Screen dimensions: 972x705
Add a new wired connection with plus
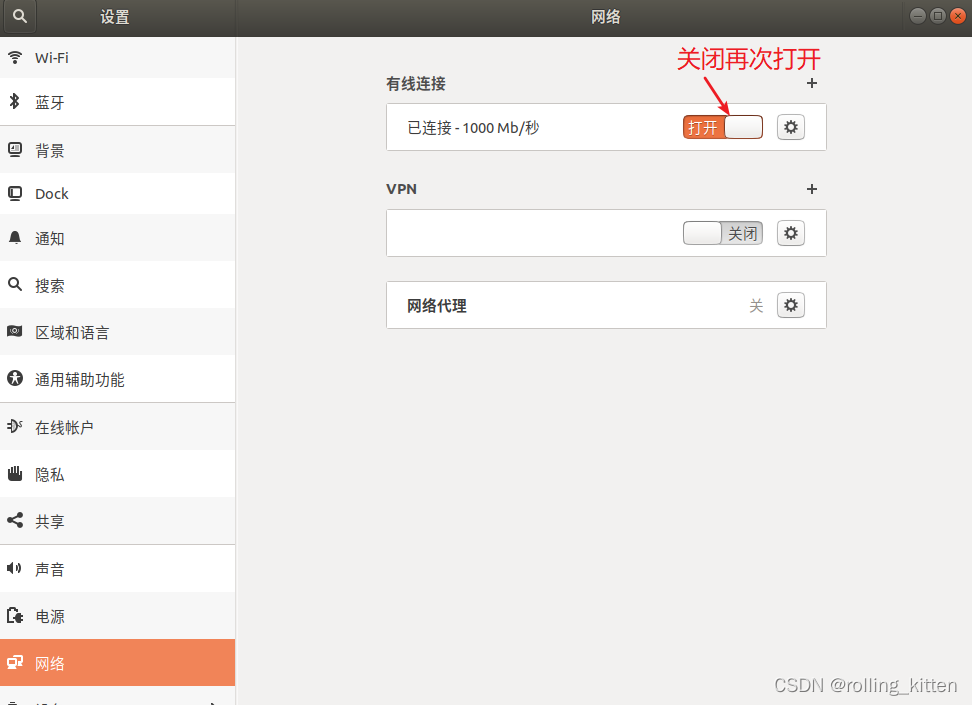811,83
